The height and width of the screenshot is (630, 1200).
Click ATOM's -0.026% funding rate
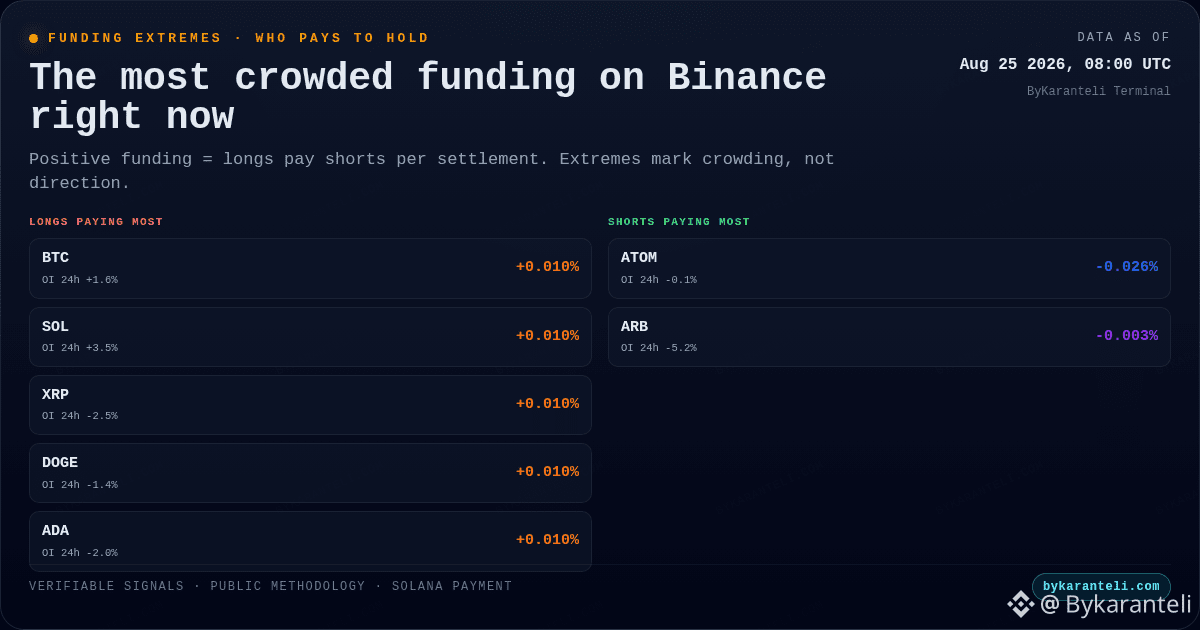(x=1126, y=267)
